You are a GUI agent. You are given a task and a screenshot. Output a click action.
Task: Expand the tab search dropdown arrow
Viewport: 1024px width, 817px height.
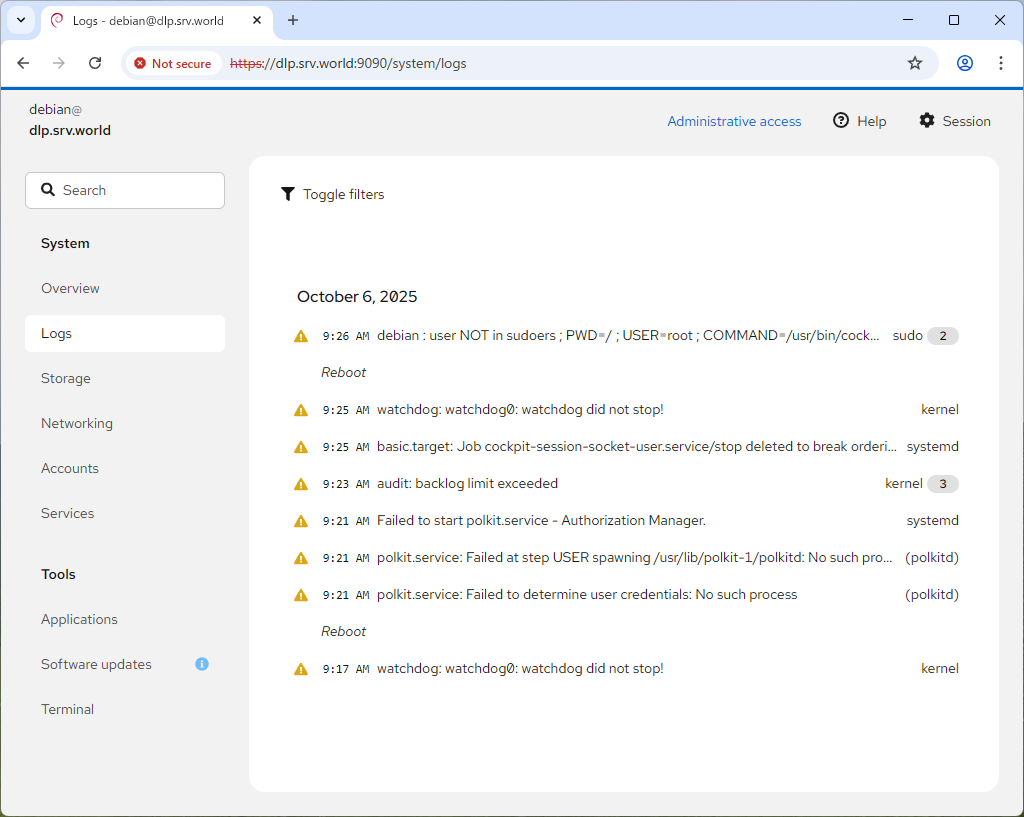point(20,20)
